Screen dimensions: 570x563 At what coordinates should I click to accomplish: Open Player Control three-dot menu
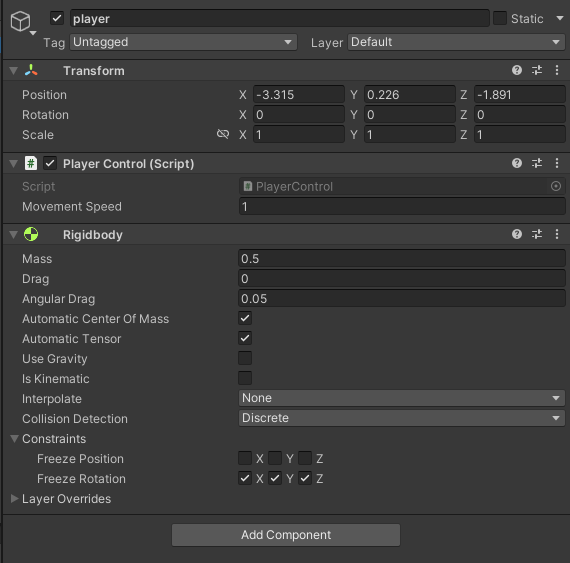pos(557,163)
